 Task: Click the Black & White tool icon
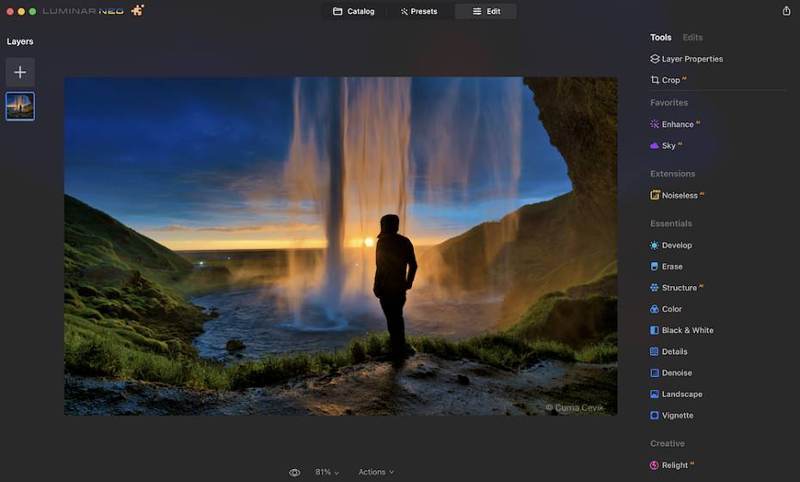click(x=655, y=330)
